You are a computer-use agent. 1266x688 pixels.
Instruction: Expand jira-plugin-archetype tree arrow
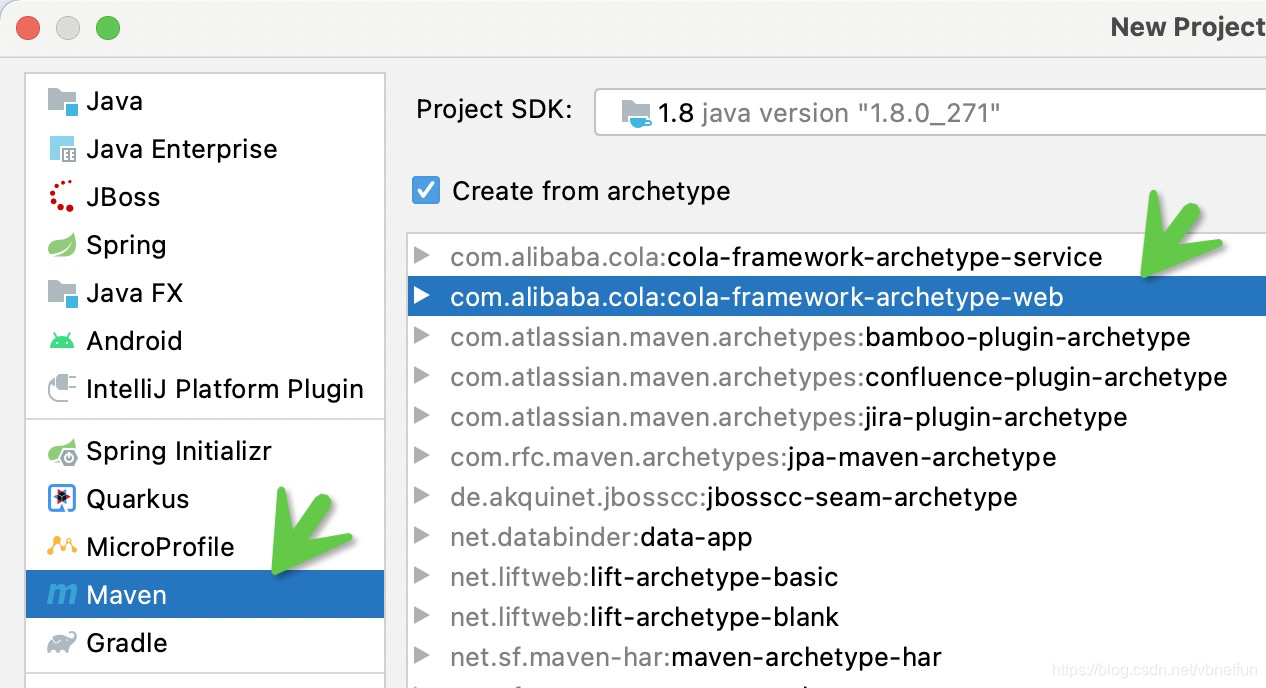point(422,417)
